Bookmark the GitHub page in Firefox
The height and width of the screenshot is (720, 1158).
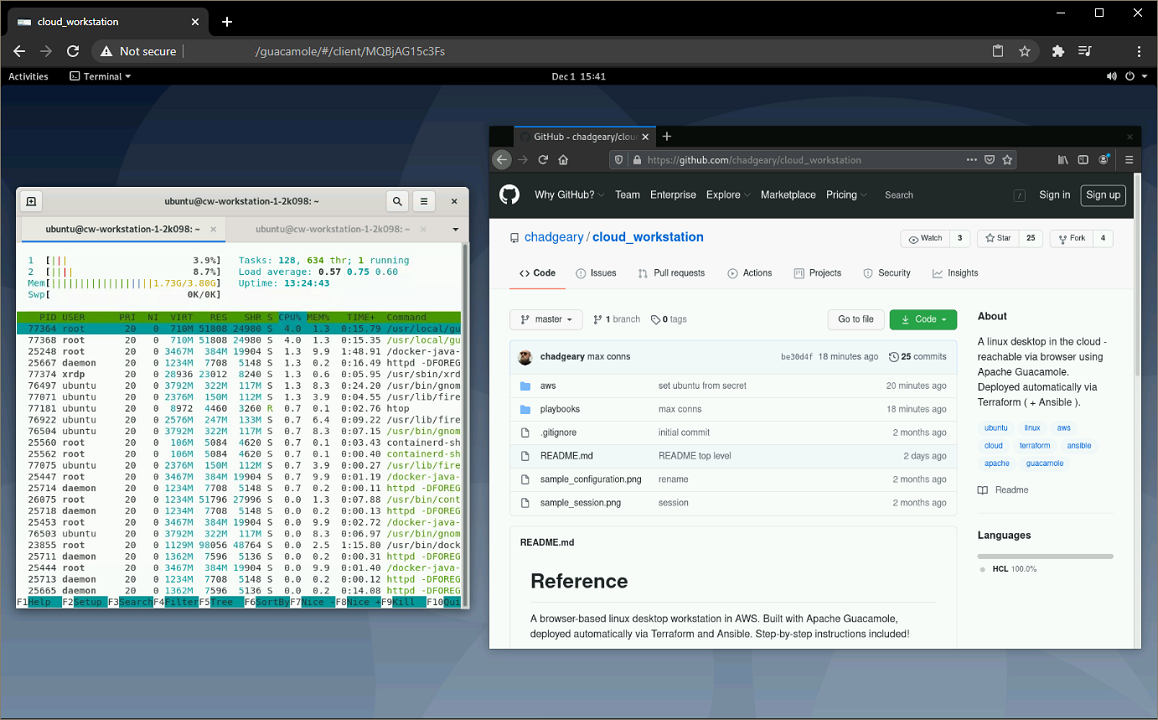coord(1007,160)
